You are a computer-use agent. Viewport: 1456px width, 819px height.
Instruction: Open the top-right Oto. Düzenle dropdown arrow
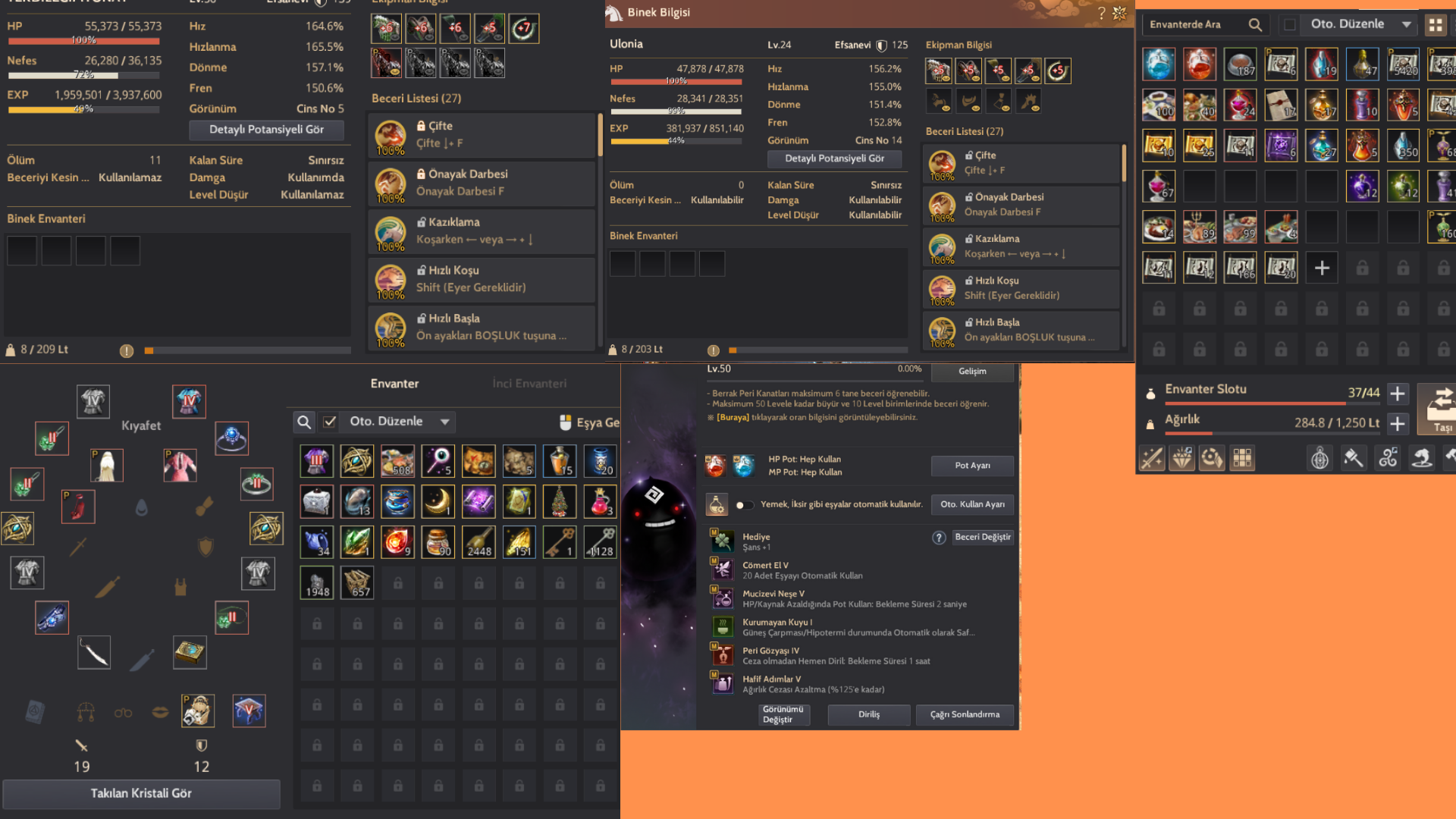[x=1407, y=25]
